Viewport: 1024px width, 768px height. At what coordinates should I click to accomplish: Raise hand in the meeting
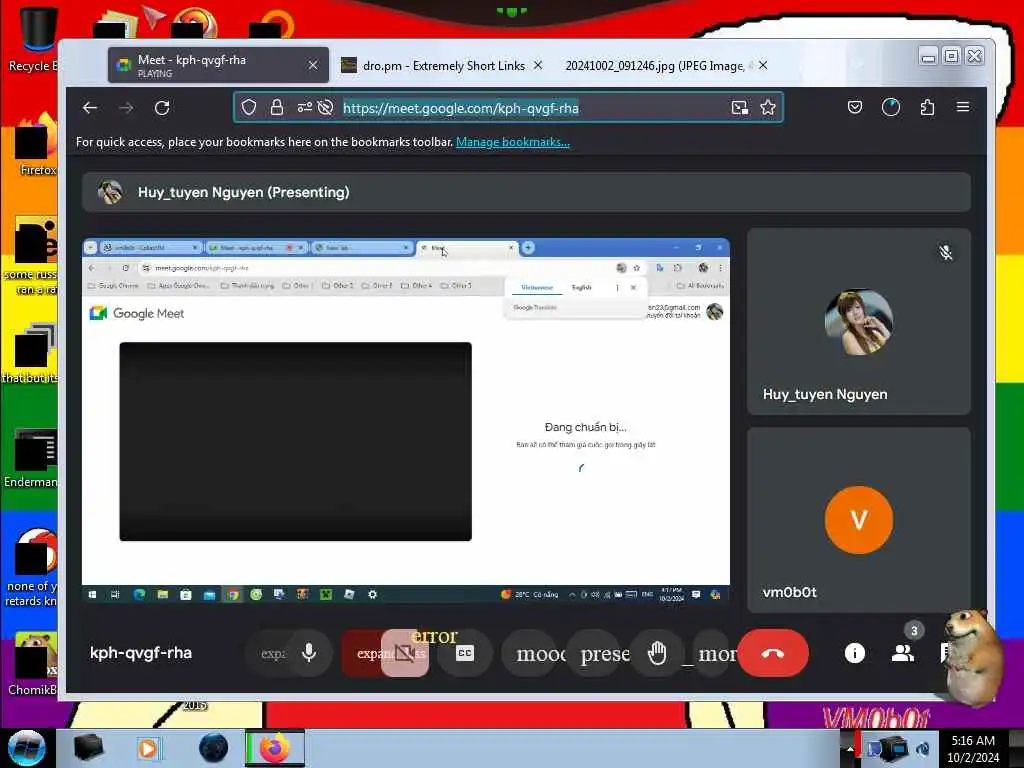[658, 653]
